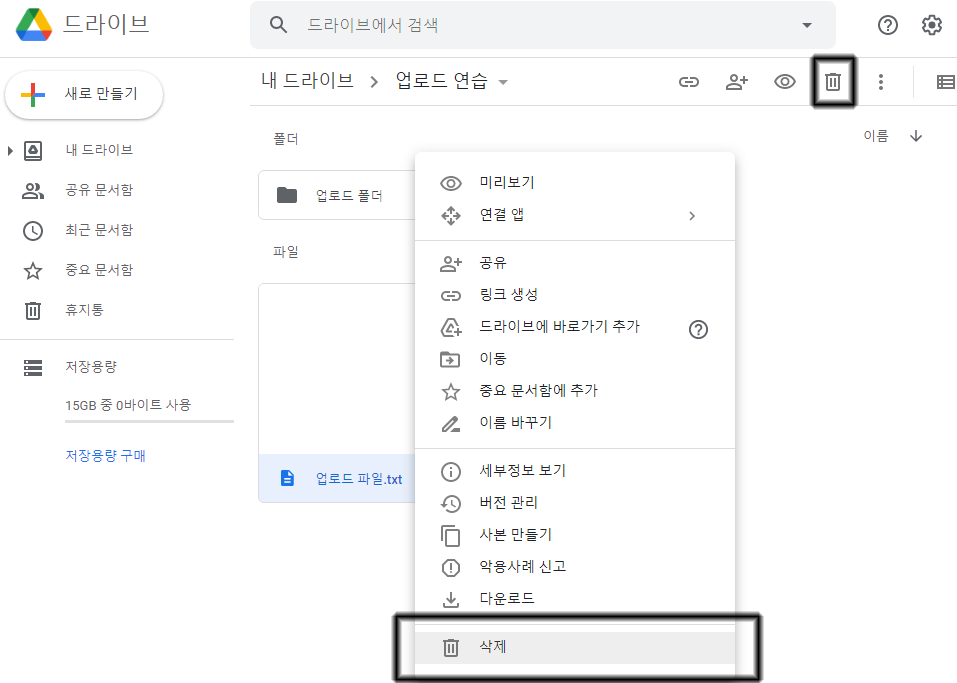Reverse sort direction arrow
This screenshot has width=957, height=683.
point(915,136)
